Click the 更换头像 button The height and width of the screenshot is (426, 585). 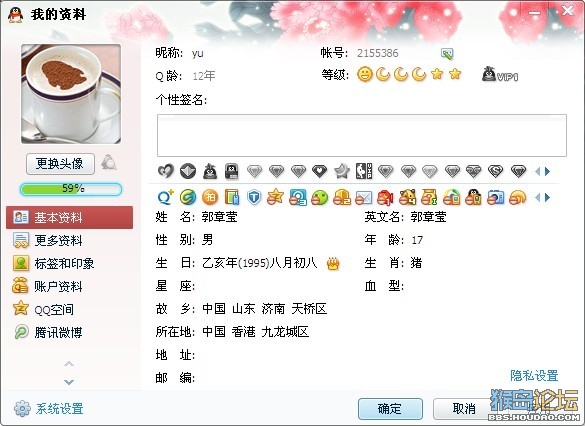(x=60, y=164)
